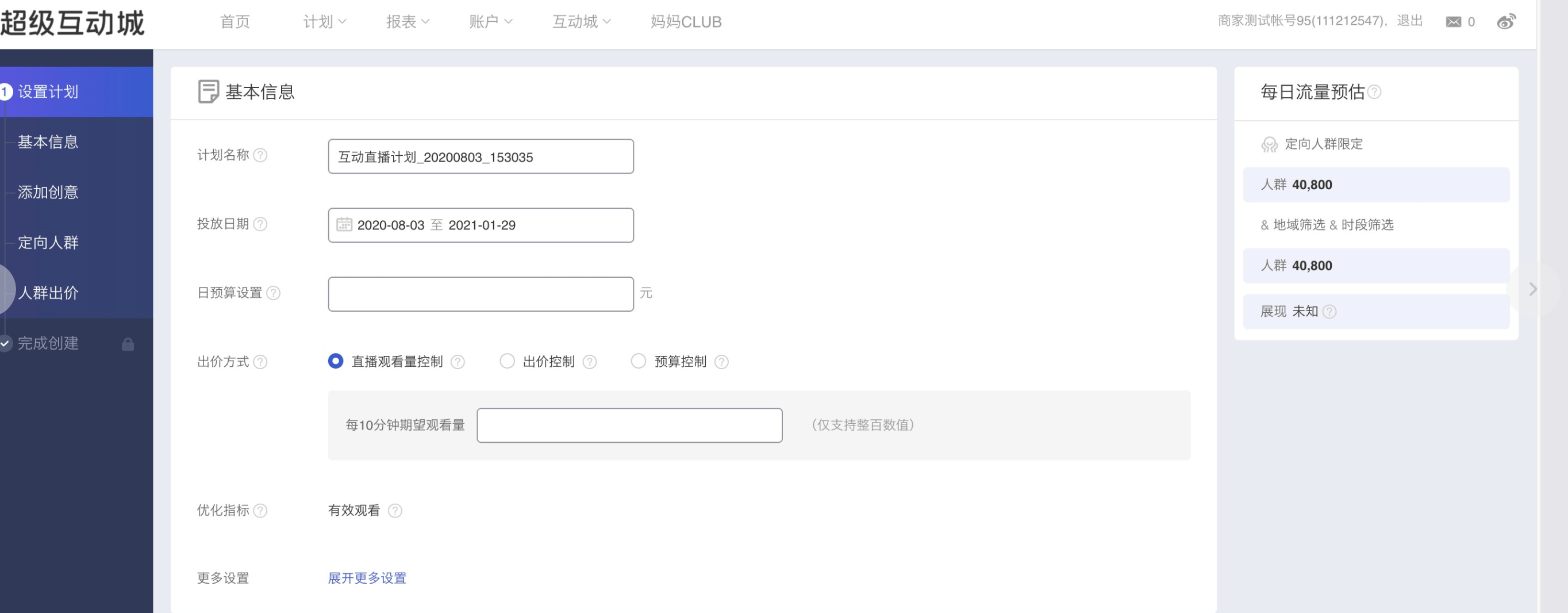1568x613 pixels.
Task: Open 妈妈CLUB in top navigation
Action: 686,22
